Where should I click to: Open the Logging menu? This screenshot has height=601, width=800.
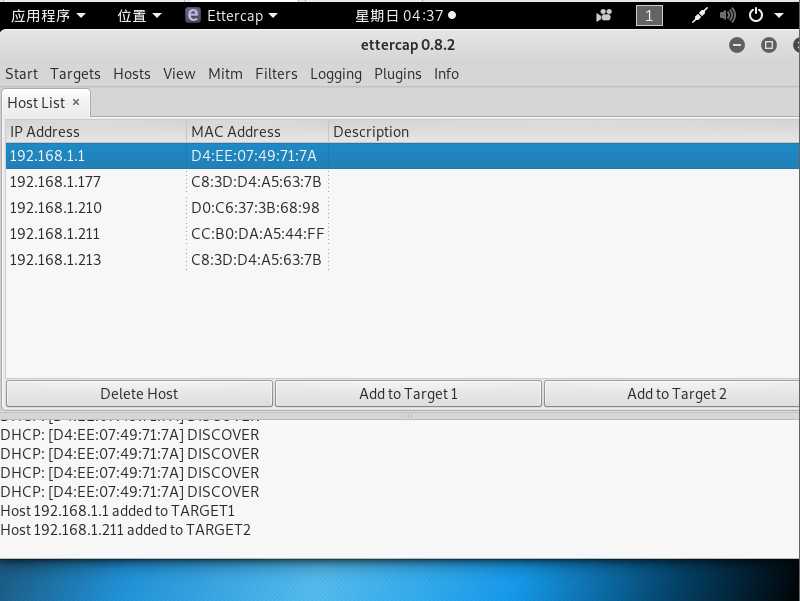pyautogui.click(x=336, y=74)
